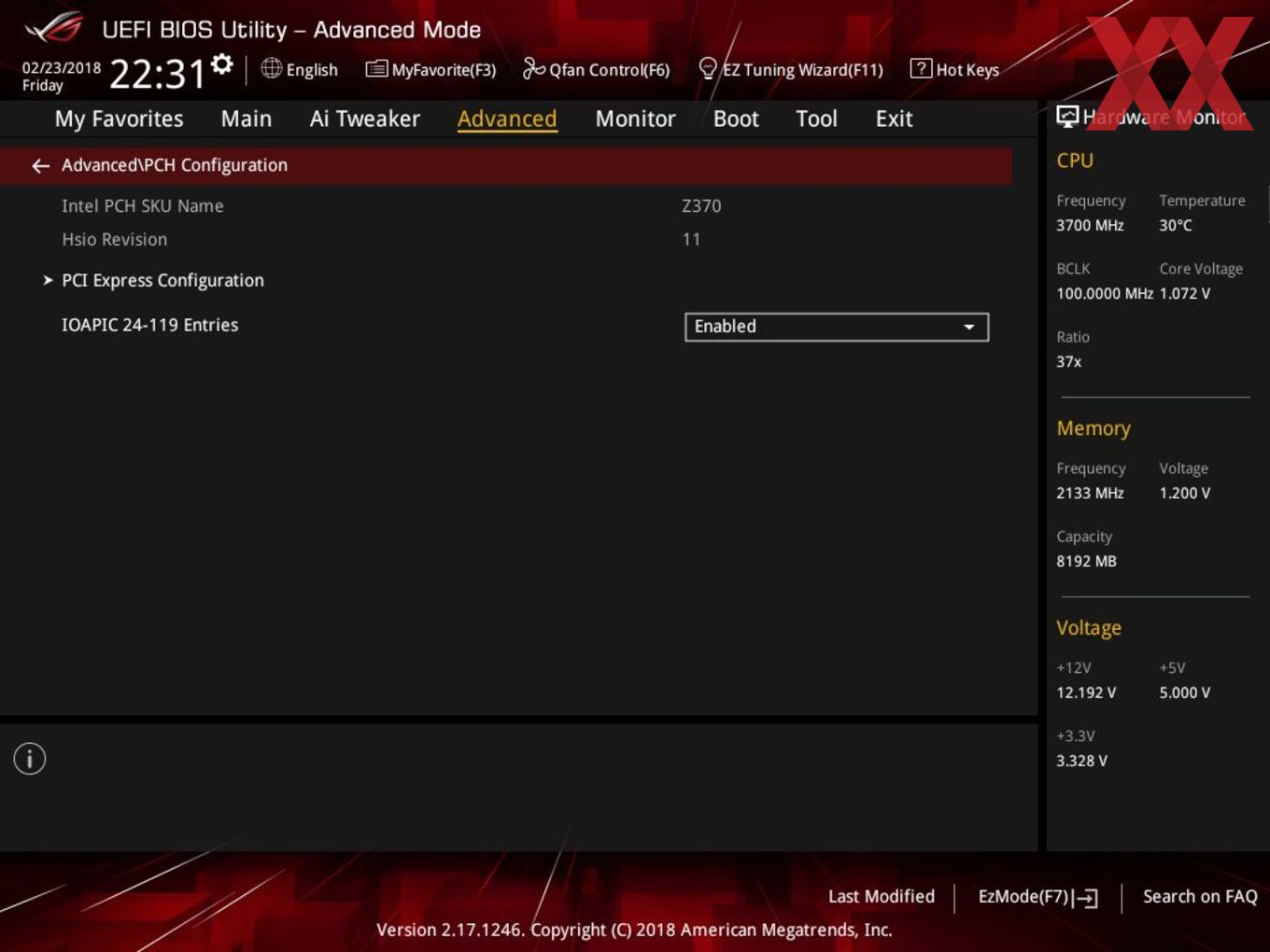Show Hot Keys help
The width and height of the screenshot is (1270, 952).
point(954,70)
